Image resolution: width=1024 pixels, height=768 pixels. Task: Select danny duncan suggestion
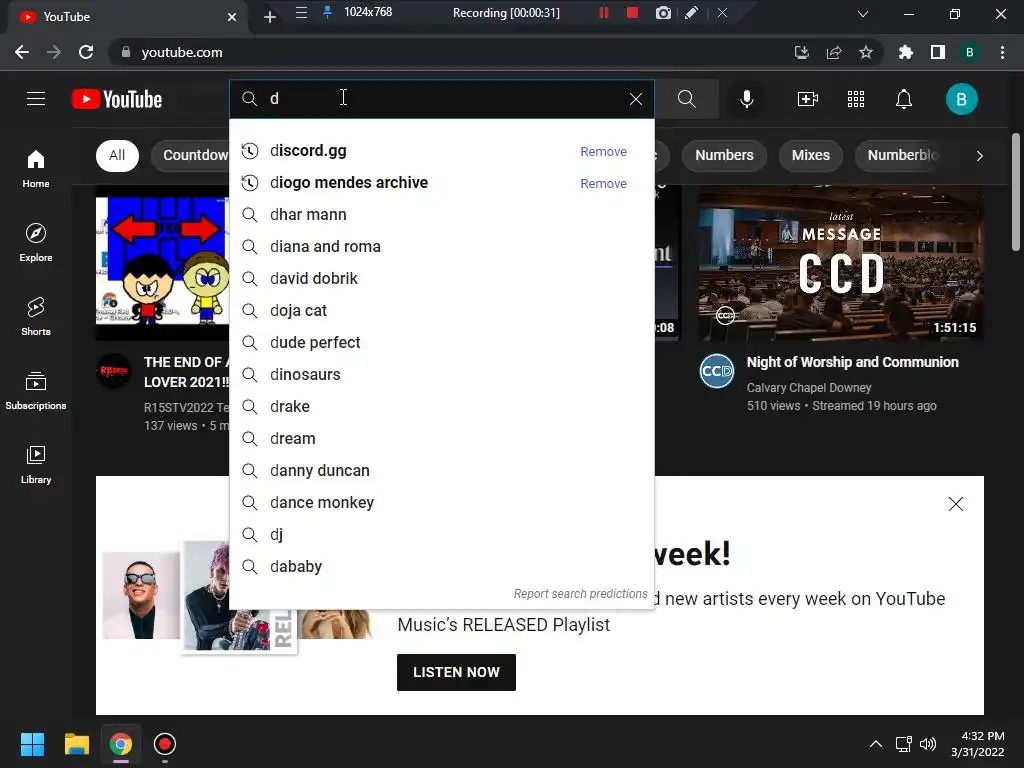tap(441, 471)
